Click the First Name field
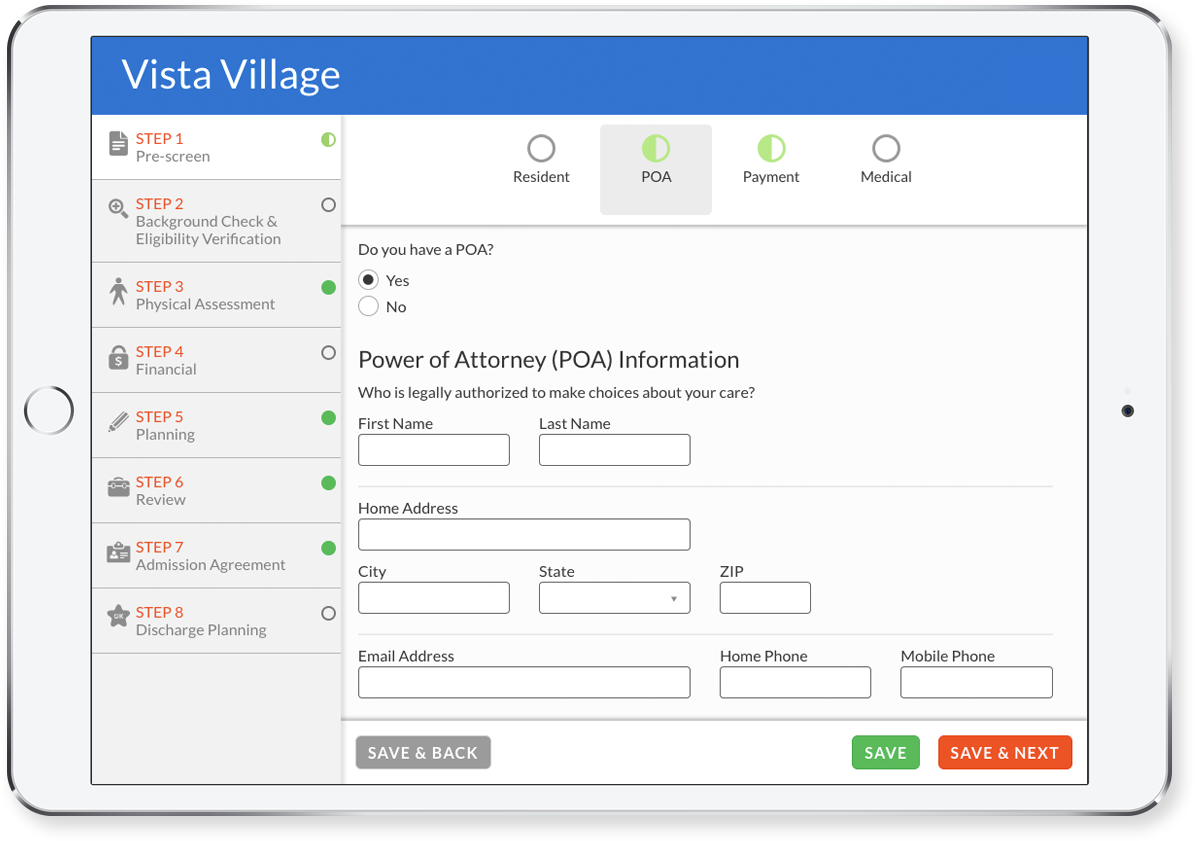Screen dimensions: 1195x841 (x=434, y=450)
